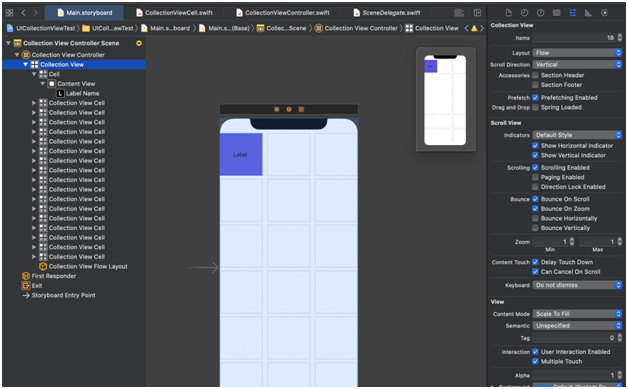Viewport: 628px width, 389px height.
Task: Open Keyboard Do not dismiss dropdown
Action: pos(577,285)
